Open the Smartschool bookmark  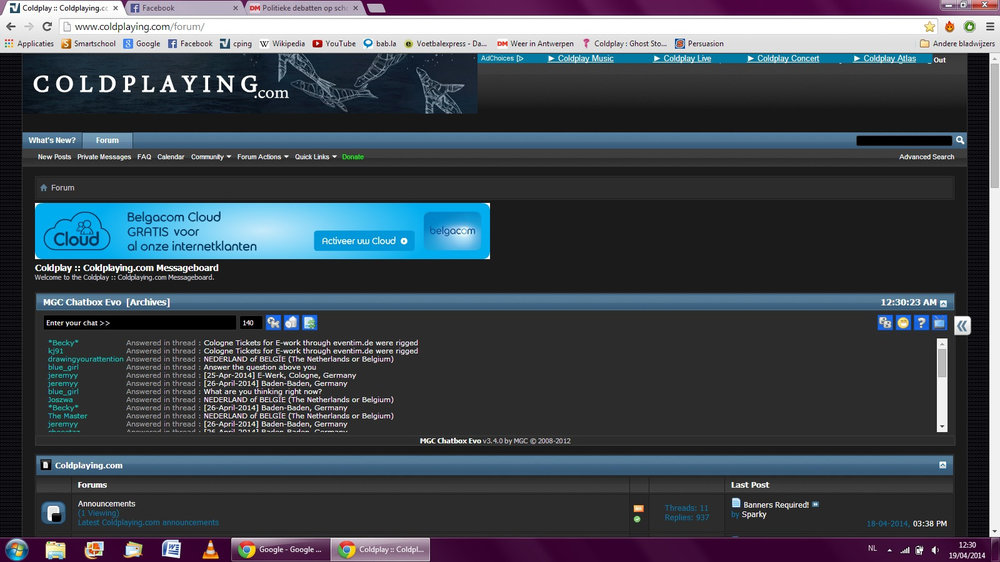coord(89,43)
